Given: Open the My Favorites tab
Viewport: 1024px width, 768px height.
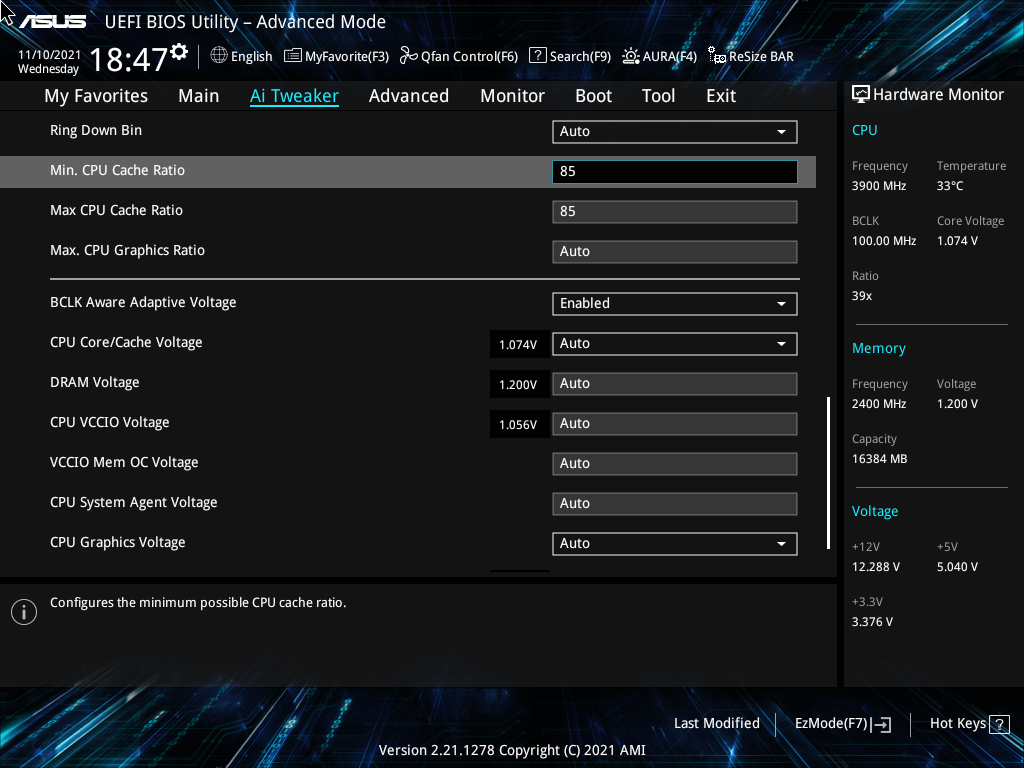Looking at the screenshot, I should point(96,96).
